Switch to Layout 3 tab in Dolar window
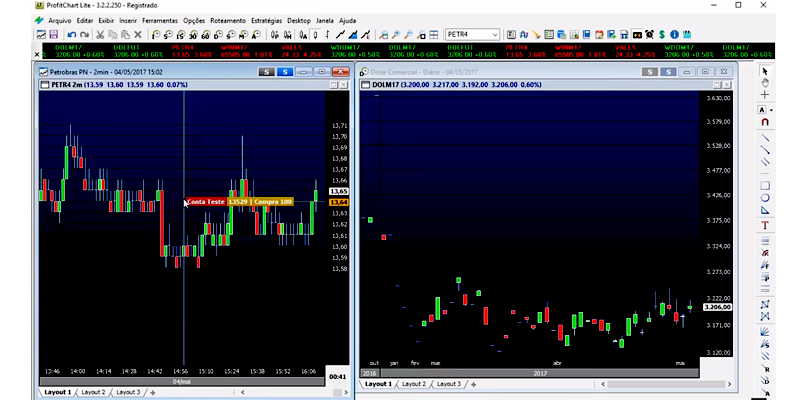This screenshot has width=800, height=400. (x=448, y=384)
